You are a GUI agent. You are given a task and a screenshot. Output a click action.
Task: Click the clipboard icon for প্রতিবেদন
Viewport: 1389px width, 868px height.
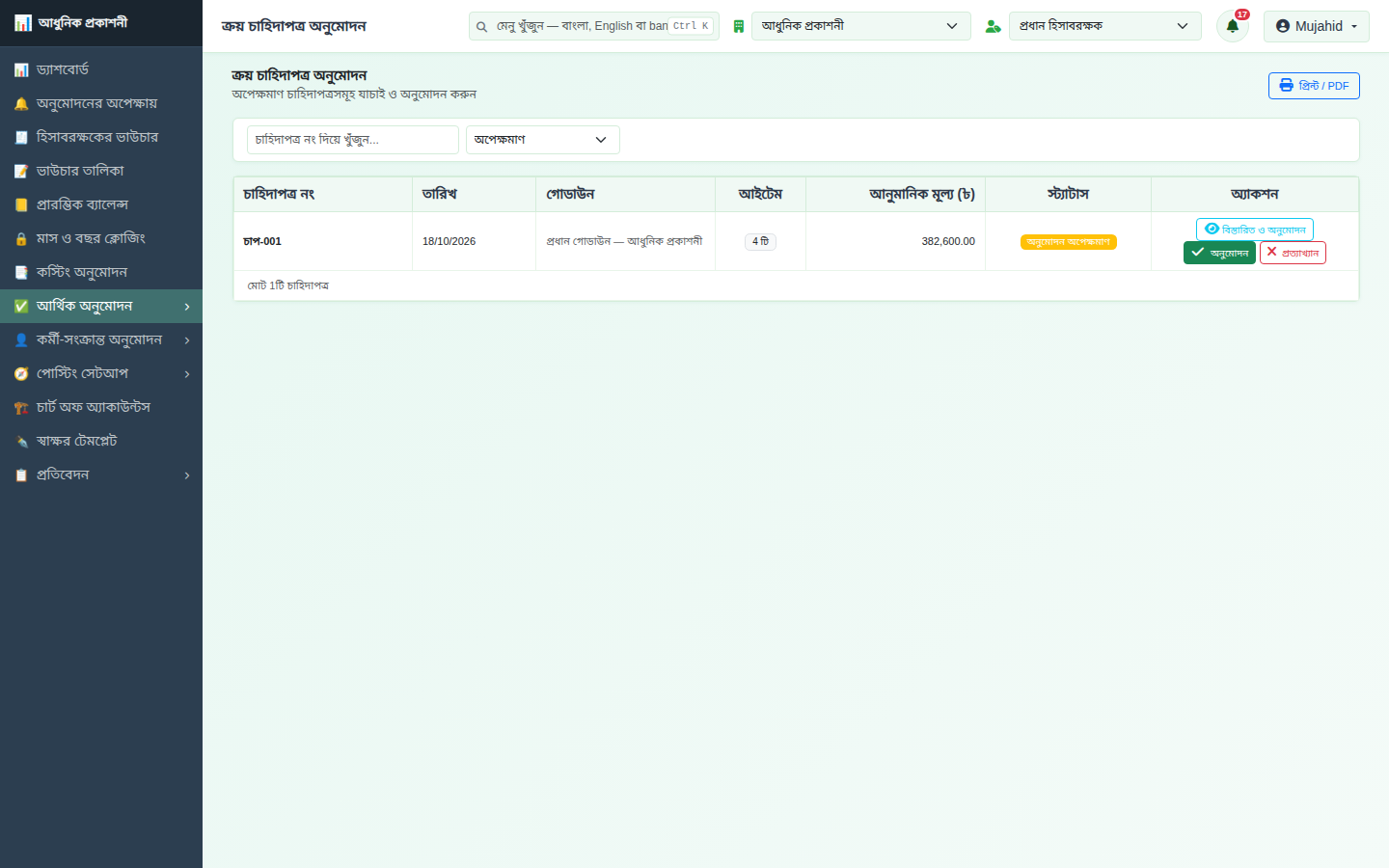21,475
